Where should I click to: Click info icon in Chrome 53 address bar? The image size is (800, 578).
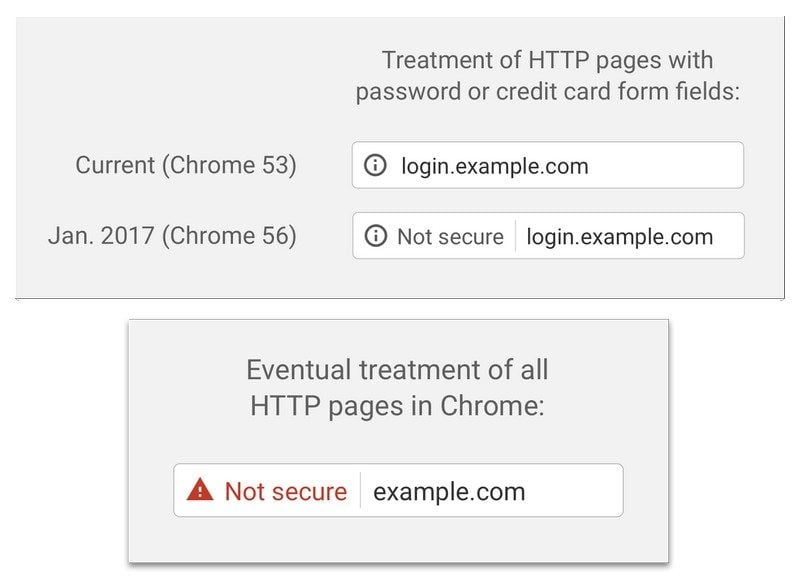[375, 165]
